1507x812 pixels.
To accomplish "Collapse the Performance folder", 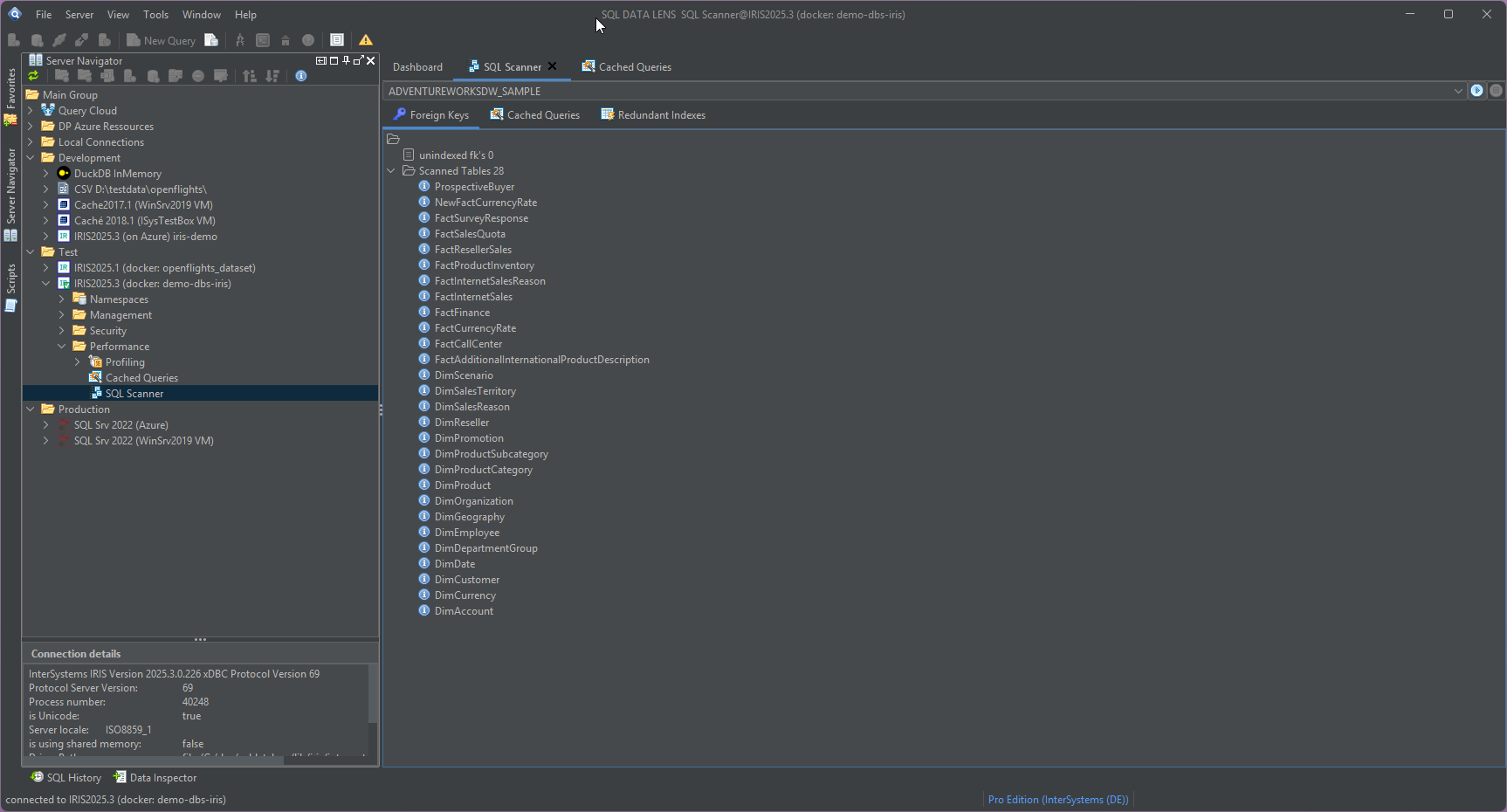I will tap(62, 347).
